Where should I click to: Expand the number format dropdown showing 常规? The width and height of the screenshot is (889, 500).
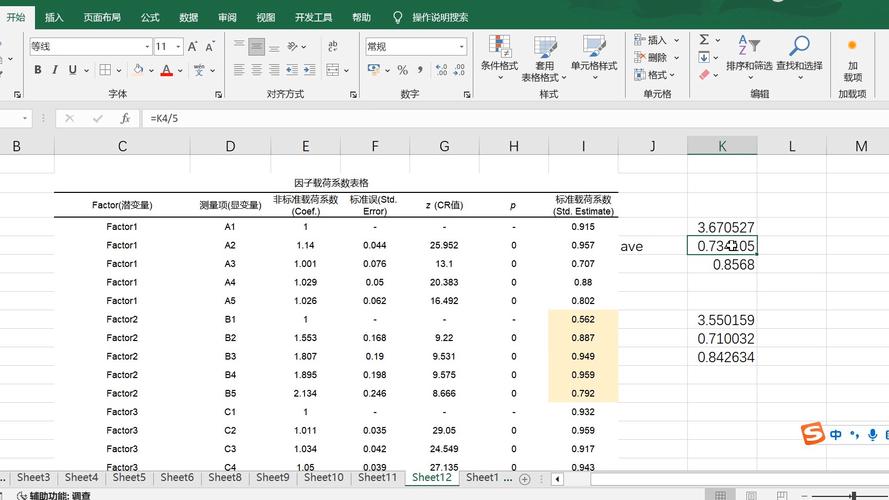pyautogui.click(x=461, y=46)
